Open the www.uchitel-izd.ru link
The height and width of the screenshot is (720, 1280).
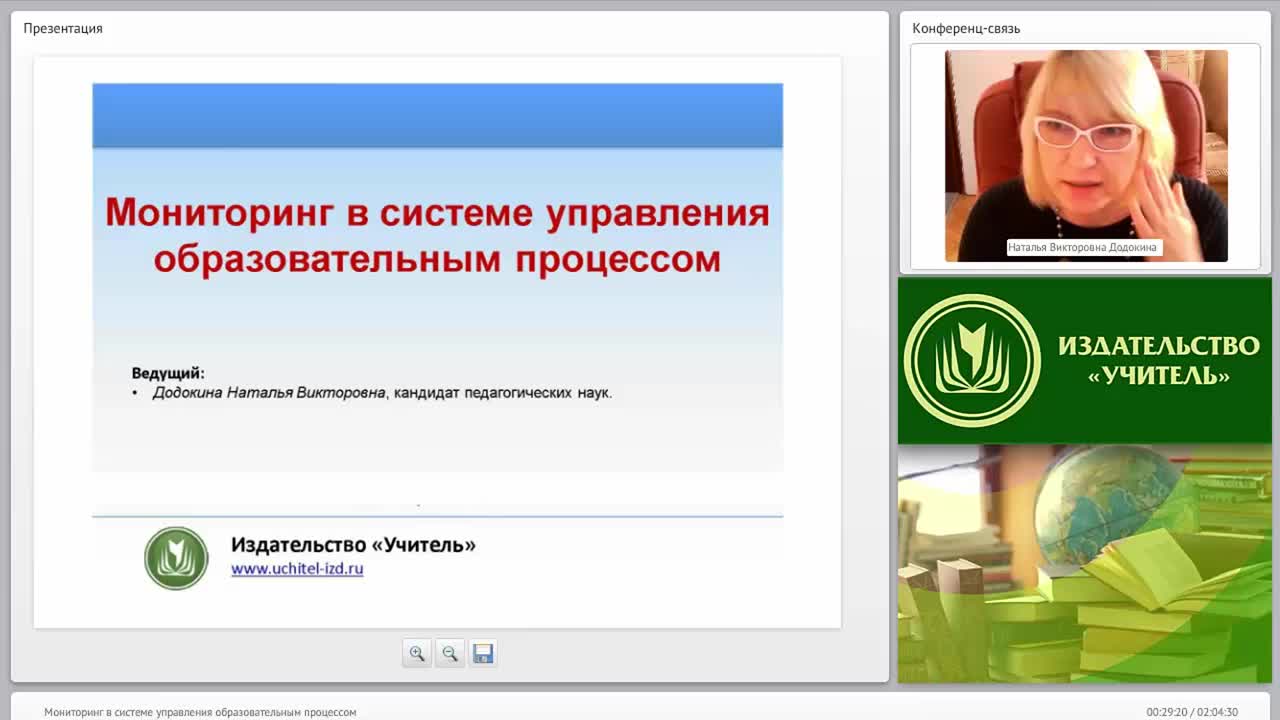pos(297,569)
